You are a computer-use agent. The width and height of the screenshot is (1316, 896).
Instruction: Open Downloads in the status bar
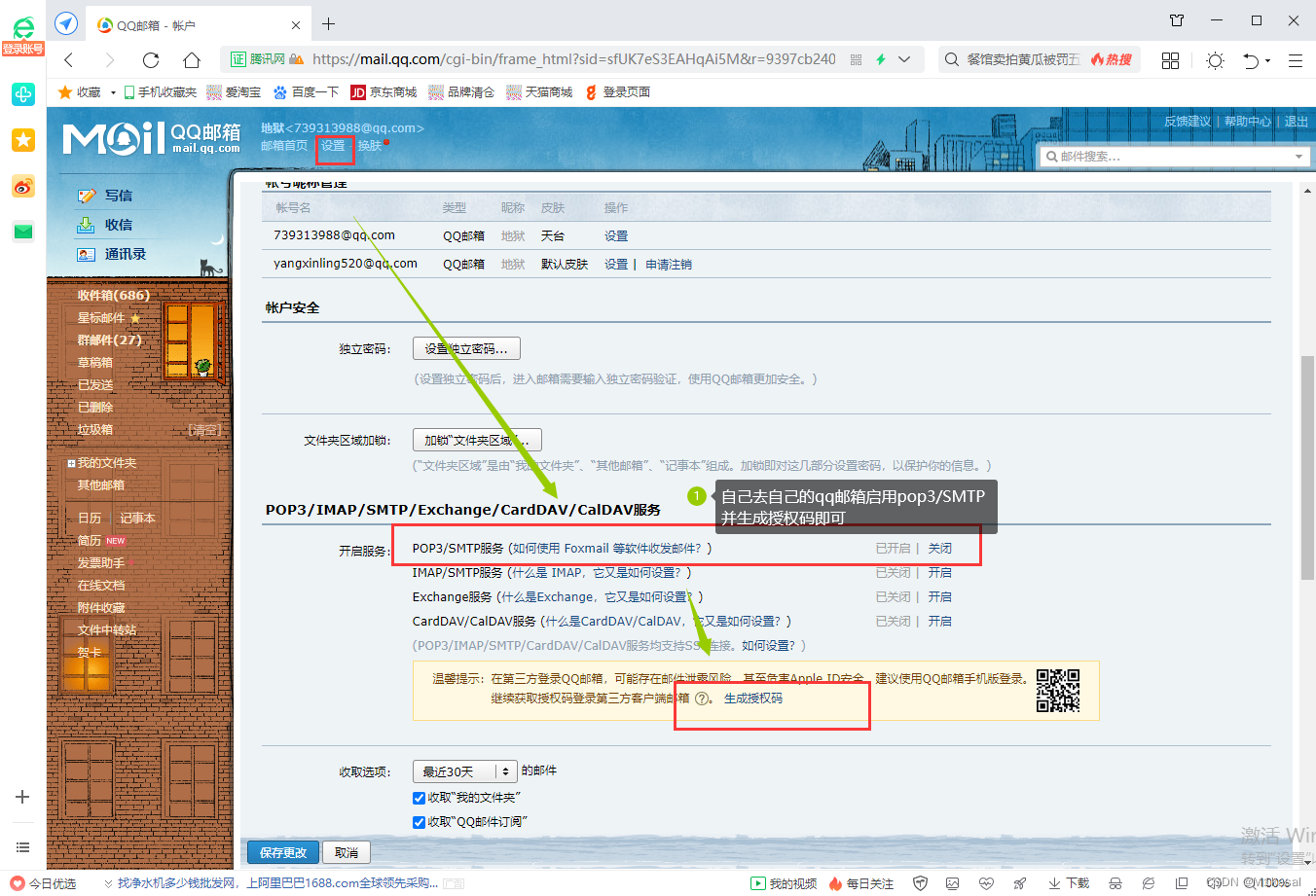point(1069,883)
